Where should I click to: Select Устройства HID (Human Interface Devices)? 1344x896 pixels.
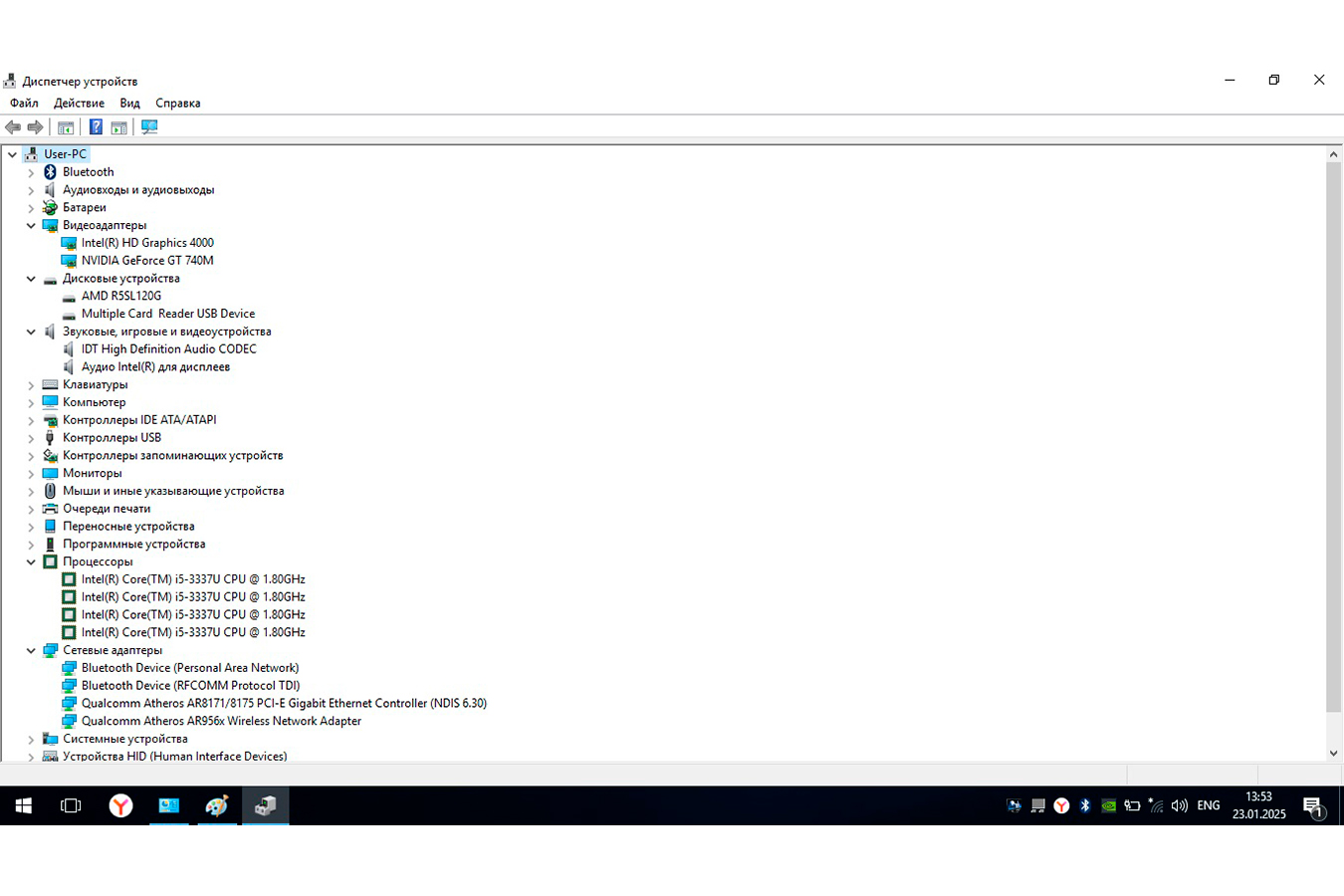174,757
